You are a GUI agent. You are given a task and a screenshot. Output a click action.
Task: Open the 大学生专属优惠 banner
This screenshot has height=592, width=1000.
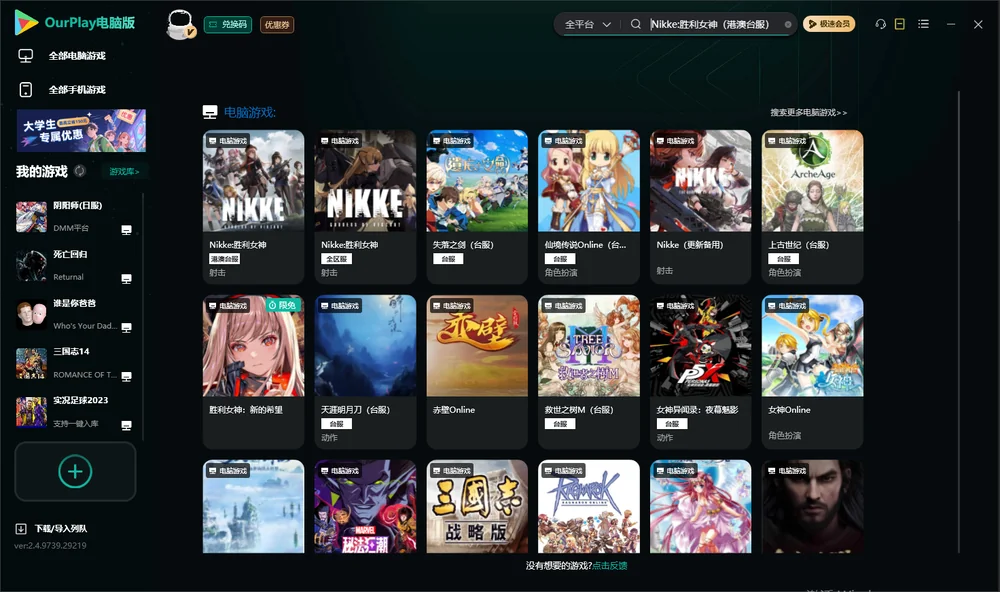(81, 131)
